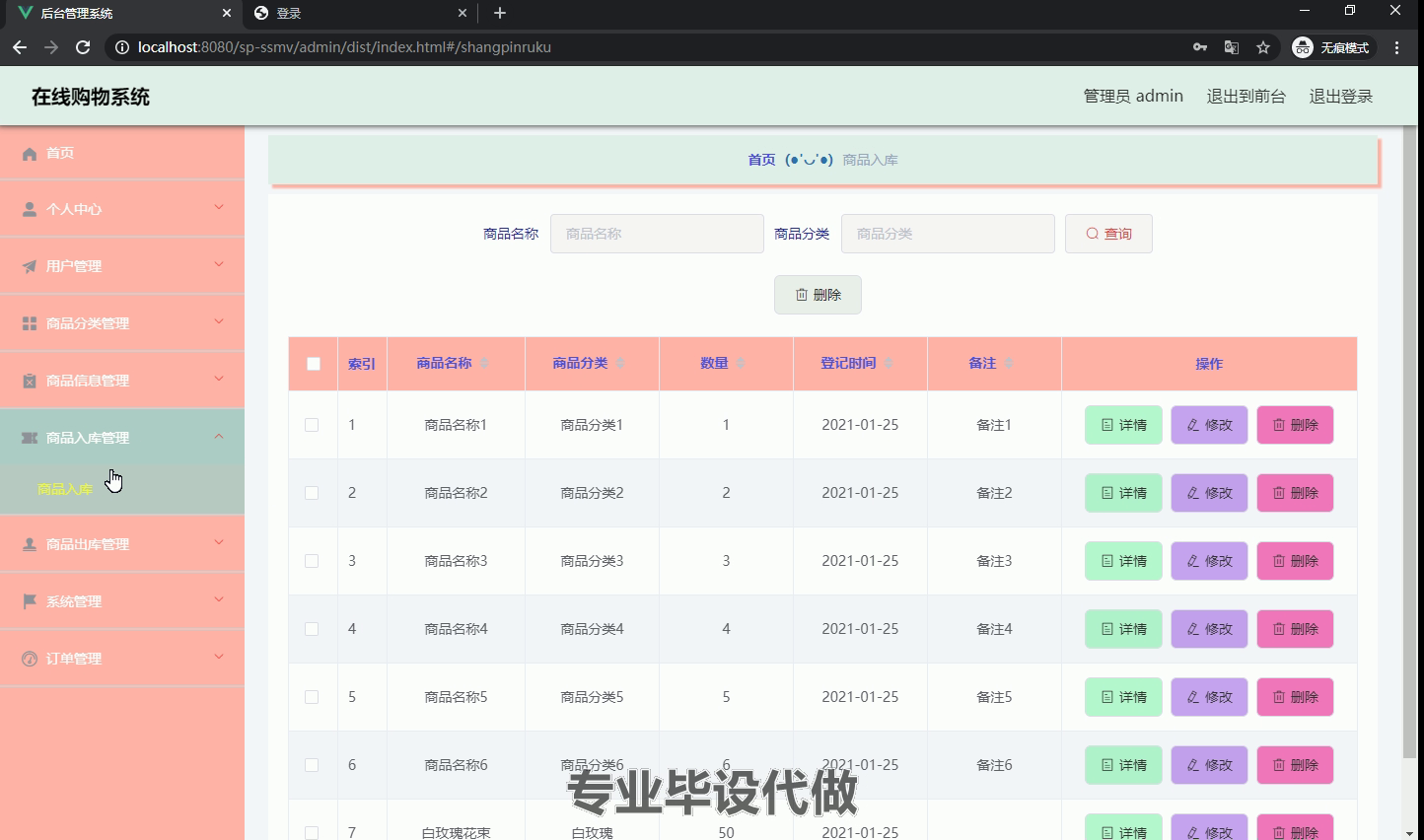Click the site info icon before localhost
Screen dimensions: 1424x840
[x=121, y=47]
